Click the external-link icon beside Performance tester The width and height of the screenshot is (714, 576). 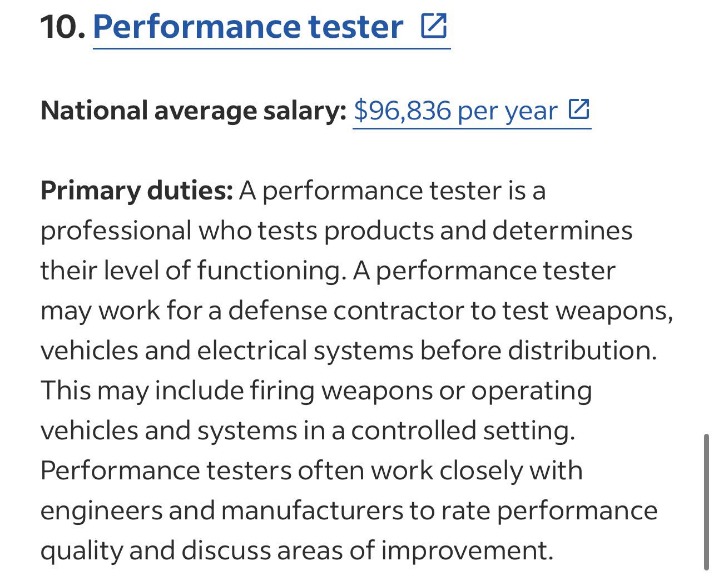tap(434, 26)
